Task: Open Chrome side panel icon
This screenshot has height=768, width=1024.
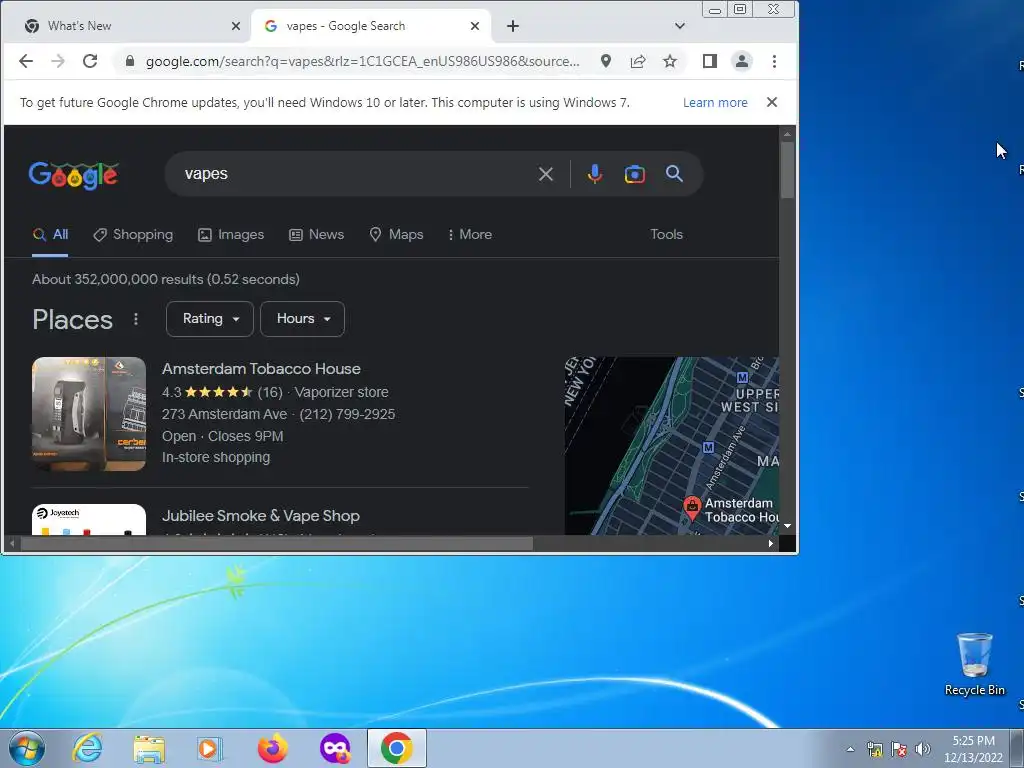Action: 710,61
